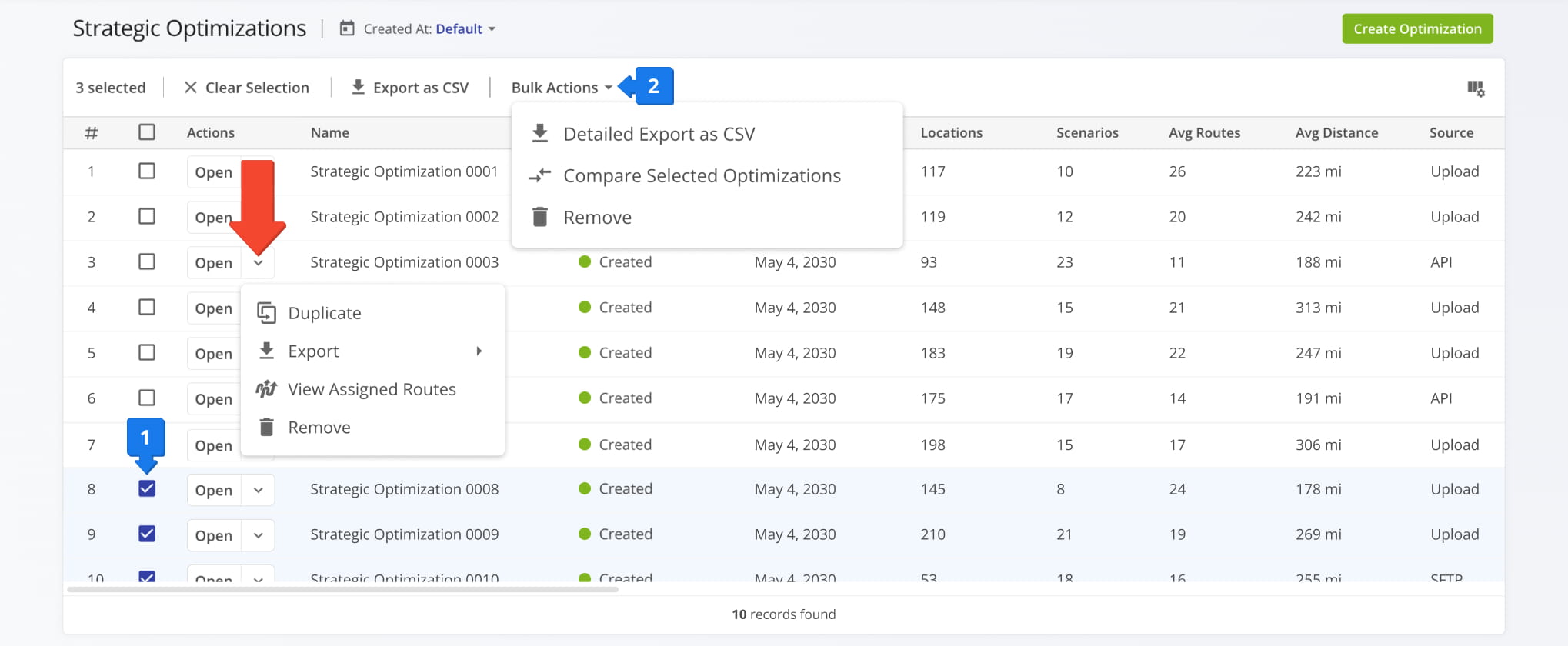This screenshot has width=1568, height=646.
Task: Toggle the select-all checkbox in header
Action: tap(147, 132)
